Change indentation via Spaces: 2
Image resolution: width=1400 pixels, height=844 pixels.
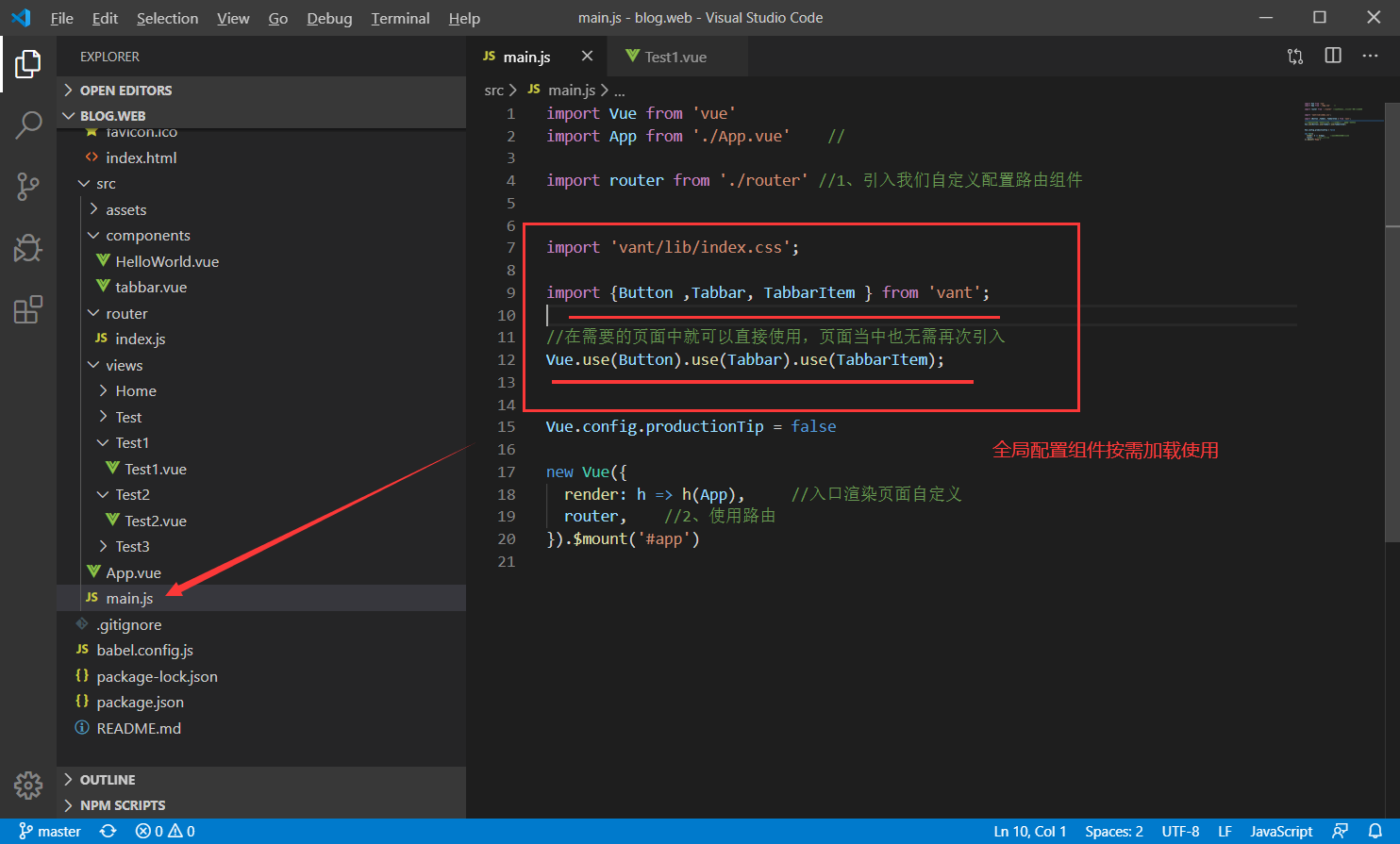coord(1114,831)
